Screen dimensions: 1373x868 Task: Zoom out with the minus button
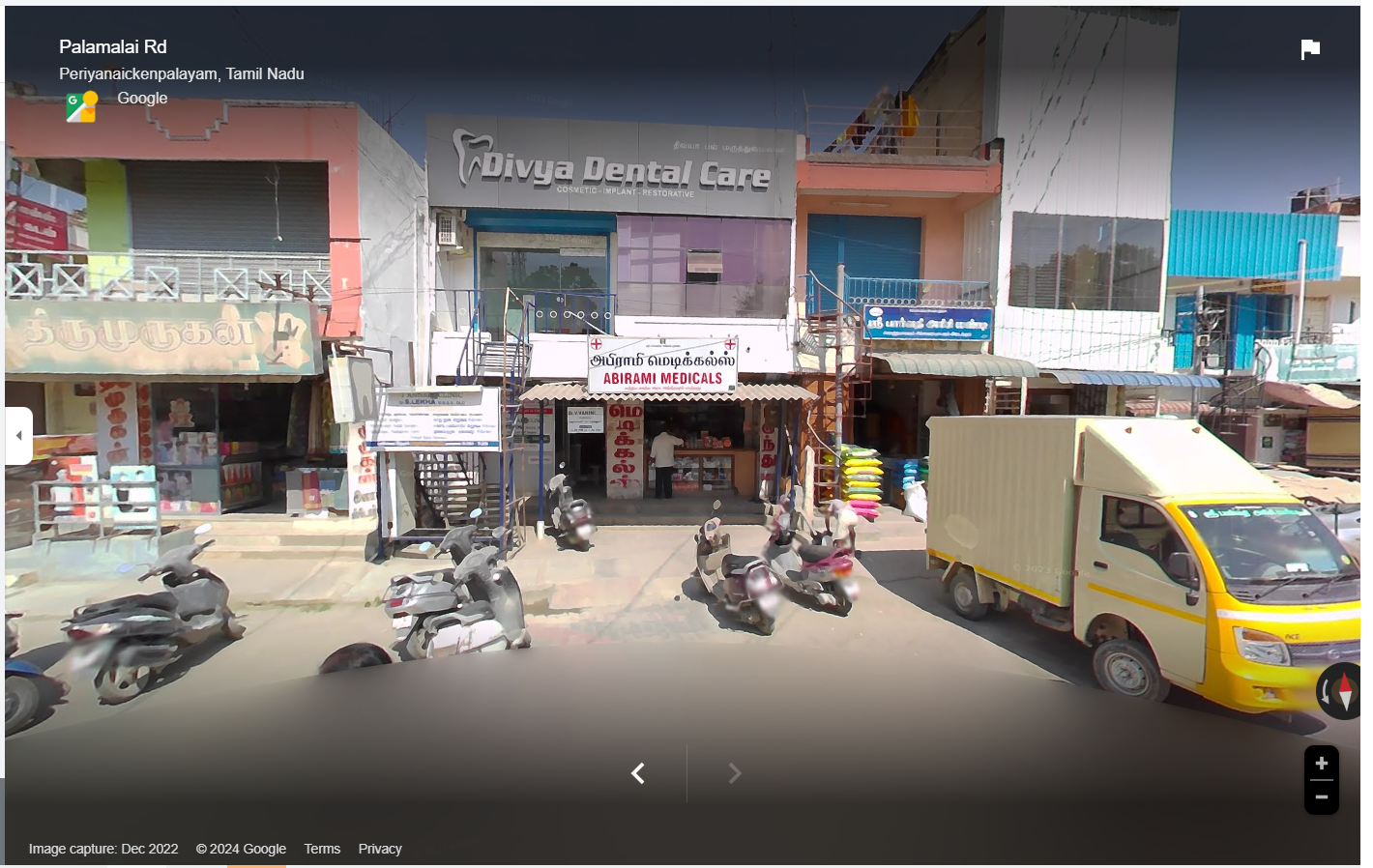pyautogui.click(x=1322, y=797)
